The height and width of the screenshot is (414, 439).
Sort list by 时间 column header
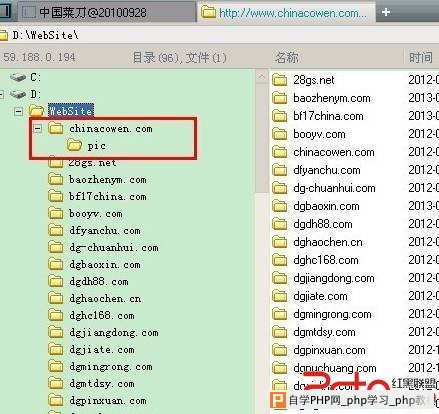pyautogui.click(x=421, y=57)
